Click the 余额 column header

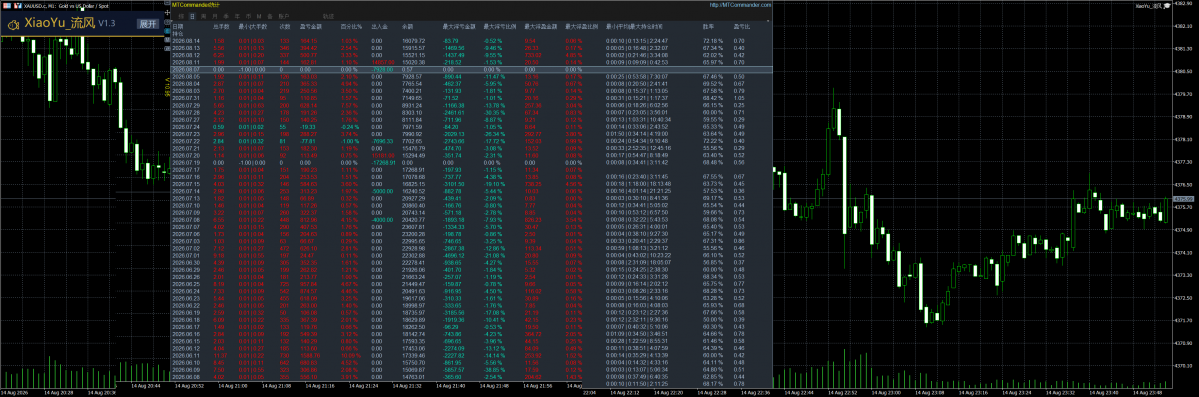pos(408,26)
